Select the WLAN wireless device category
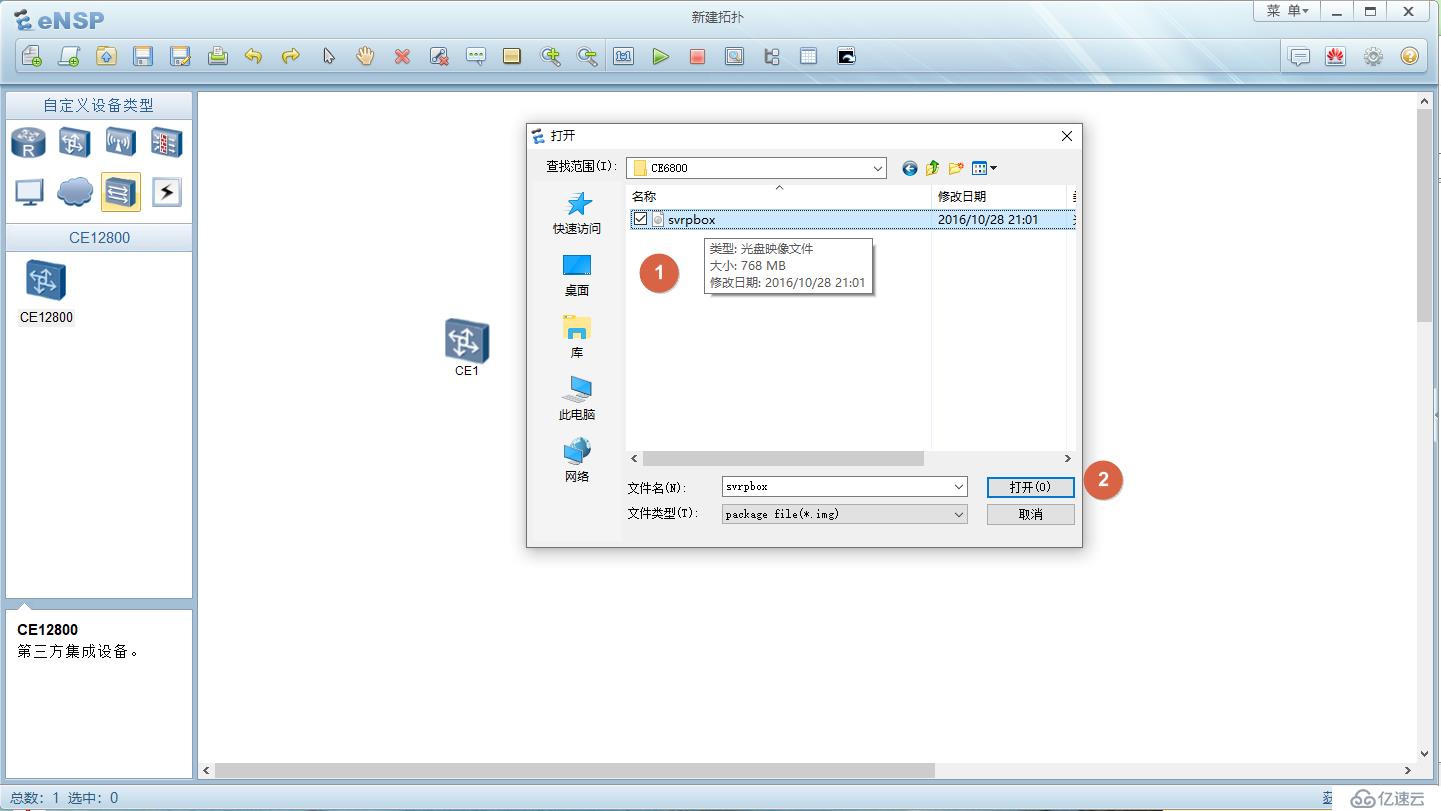The width and height of the screenshot is (1441, 811). click(x=121, y=143)
